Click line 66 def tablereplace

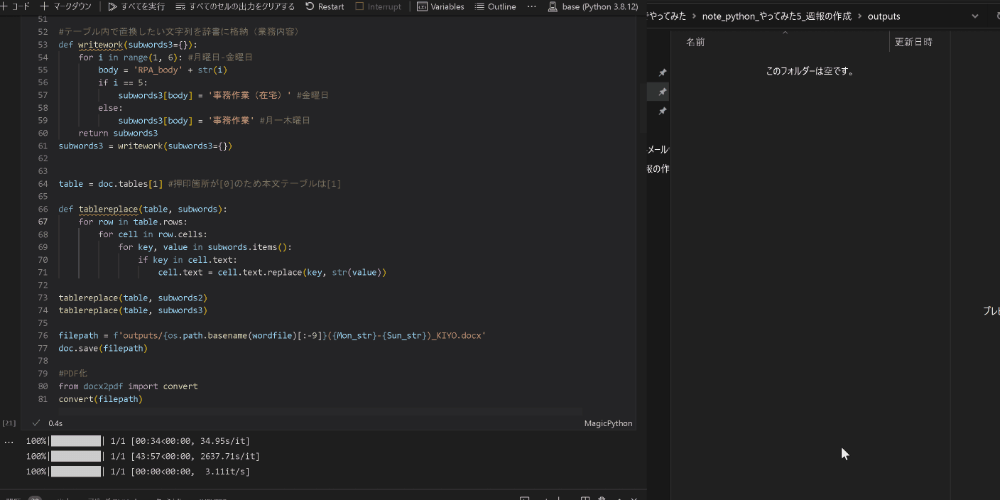143,209
